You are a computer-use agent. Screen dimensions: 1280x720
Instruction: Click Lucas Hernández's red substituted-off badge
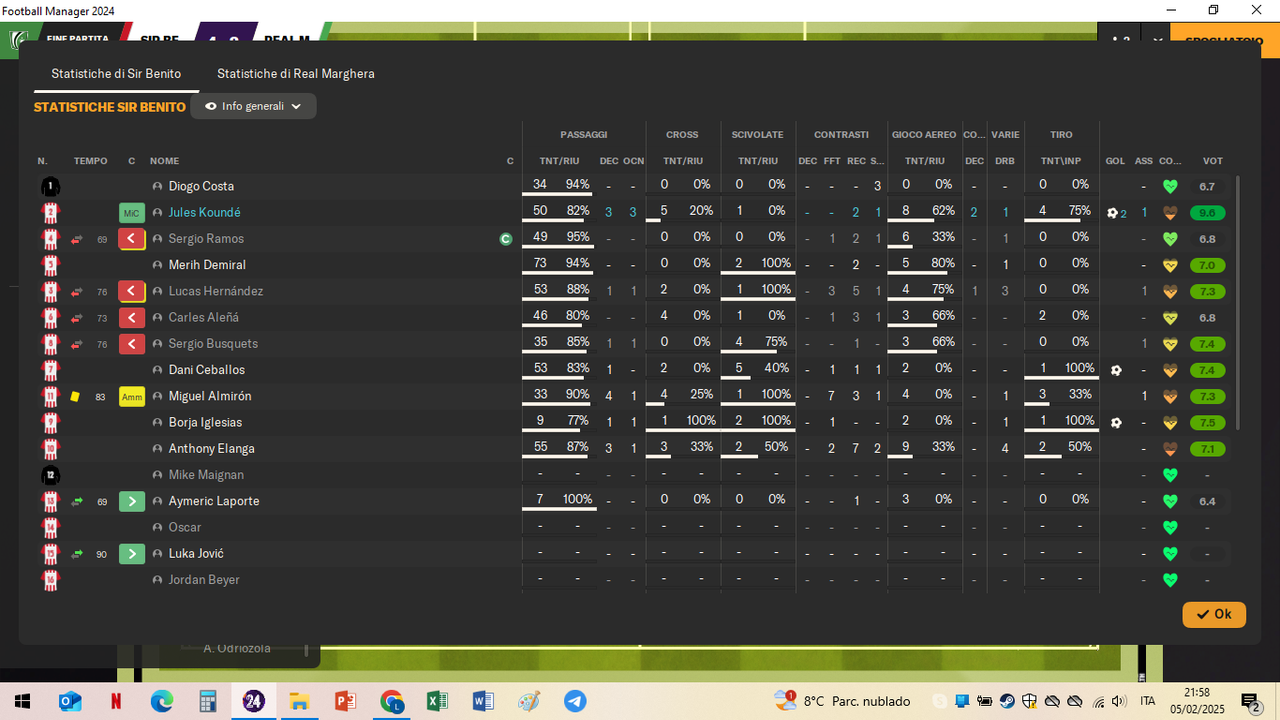click(x=132, y=291)
